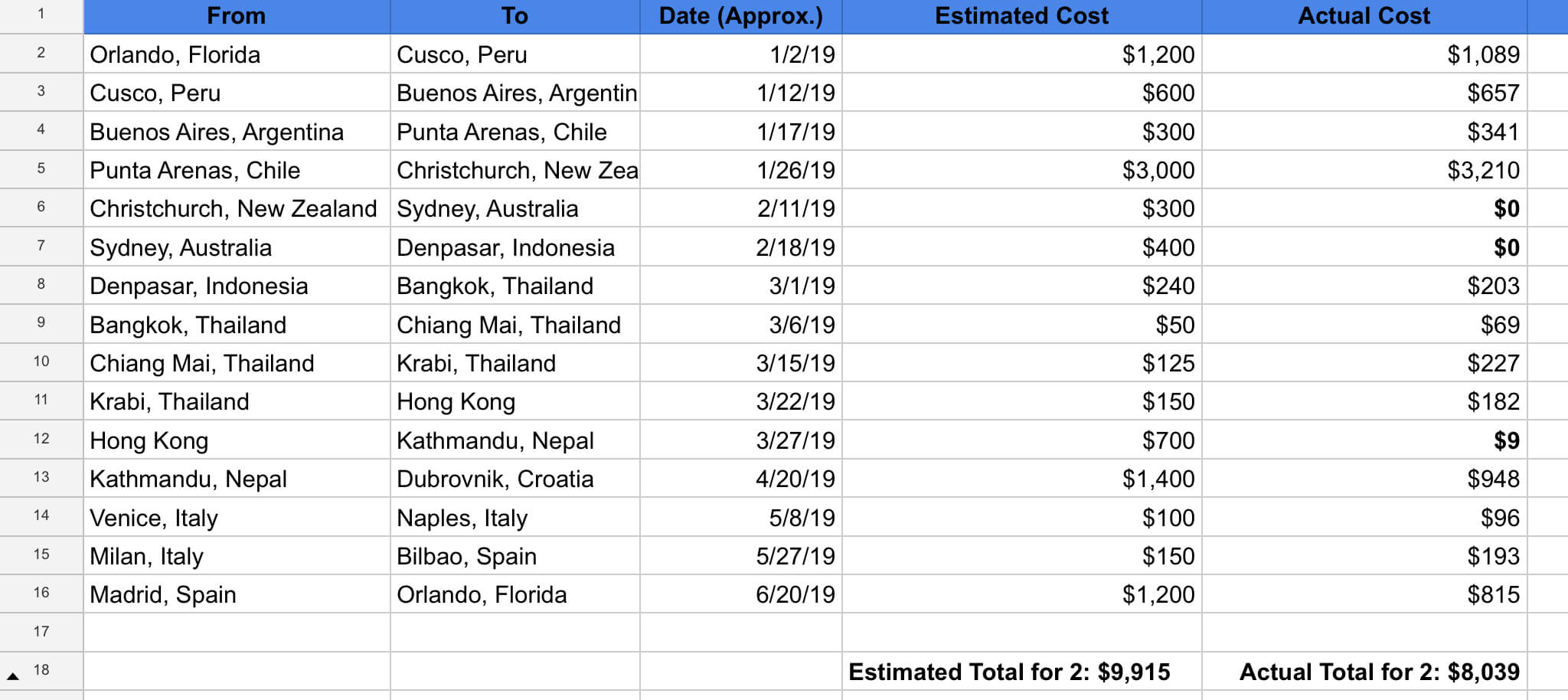Select Dubrovnik, Croatia destination cell
Image resolution: width=1568 pixels, height=700 pixels.
click(x=514, y=479)
